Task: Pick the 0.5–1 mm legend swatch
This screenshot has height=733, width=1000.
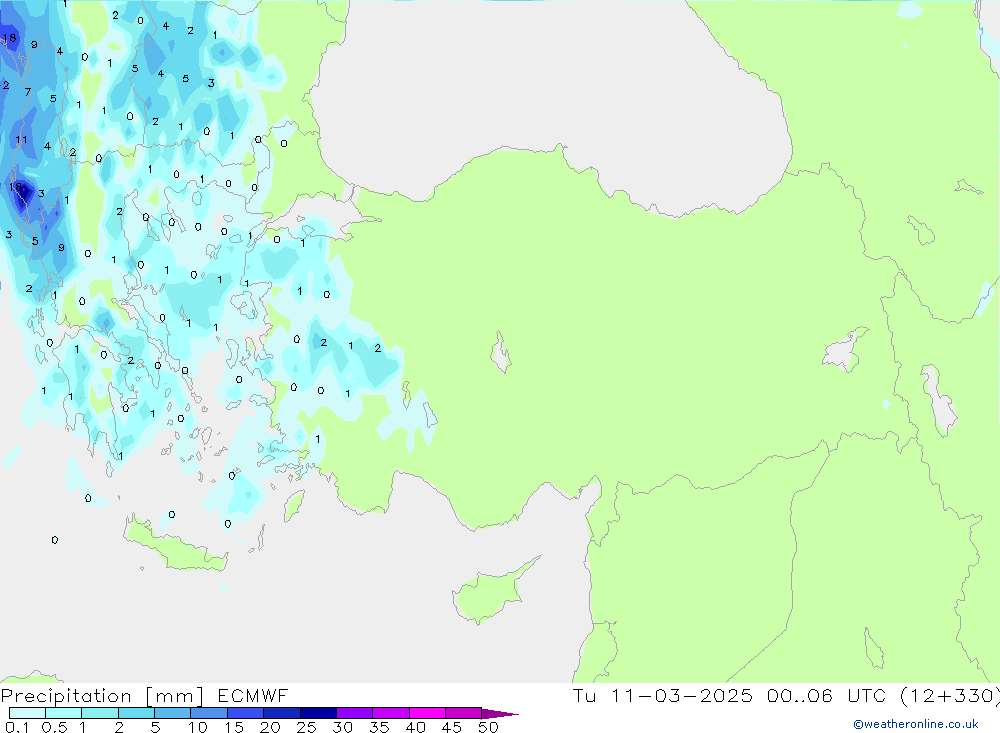Action: click(x=64, y=713)
